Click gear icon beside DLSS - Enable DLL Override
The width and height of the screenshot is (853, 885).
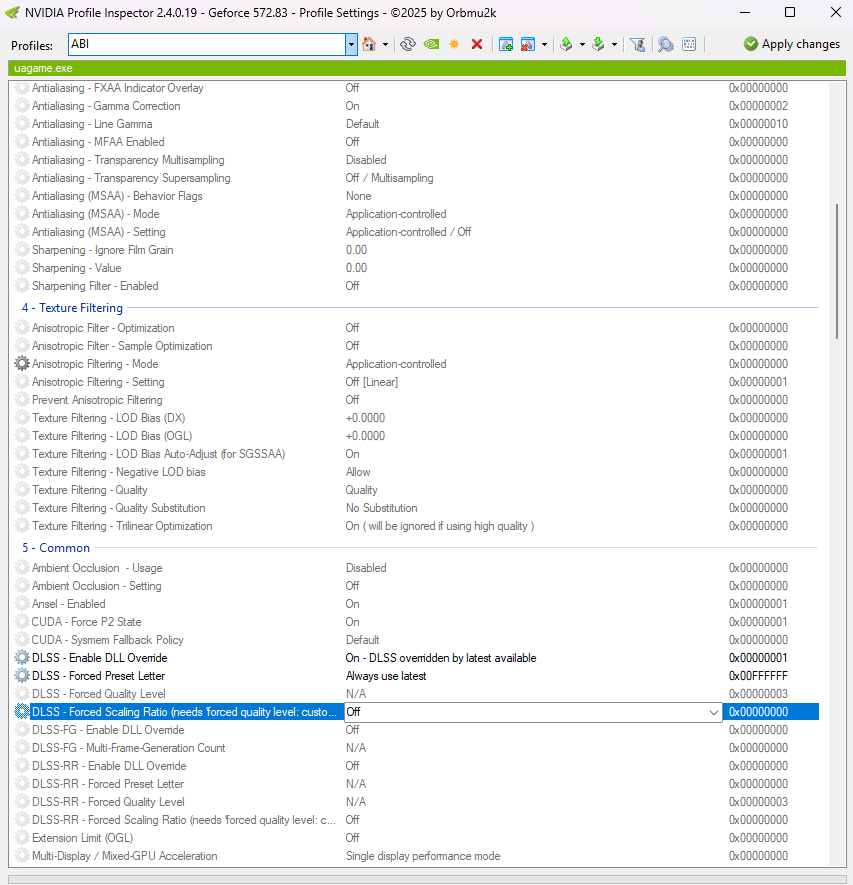click(x=22, y=658)
